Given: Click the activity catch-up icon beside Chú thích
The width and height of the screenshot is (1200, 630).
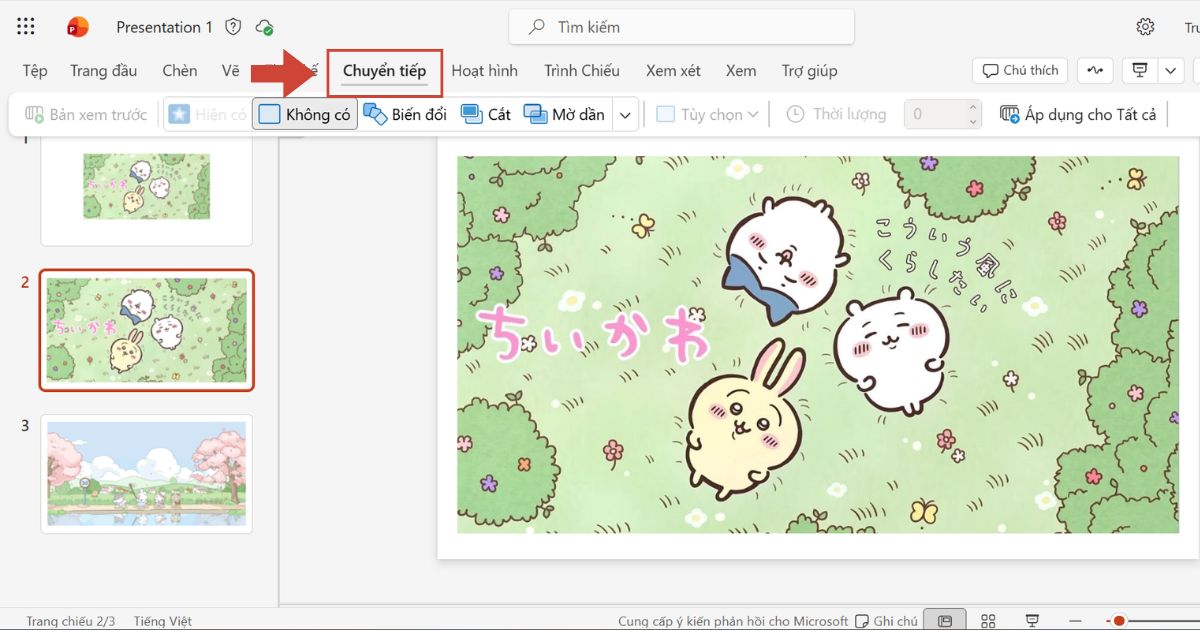Looking at the screenshot, I should [x=1097, y=70].
